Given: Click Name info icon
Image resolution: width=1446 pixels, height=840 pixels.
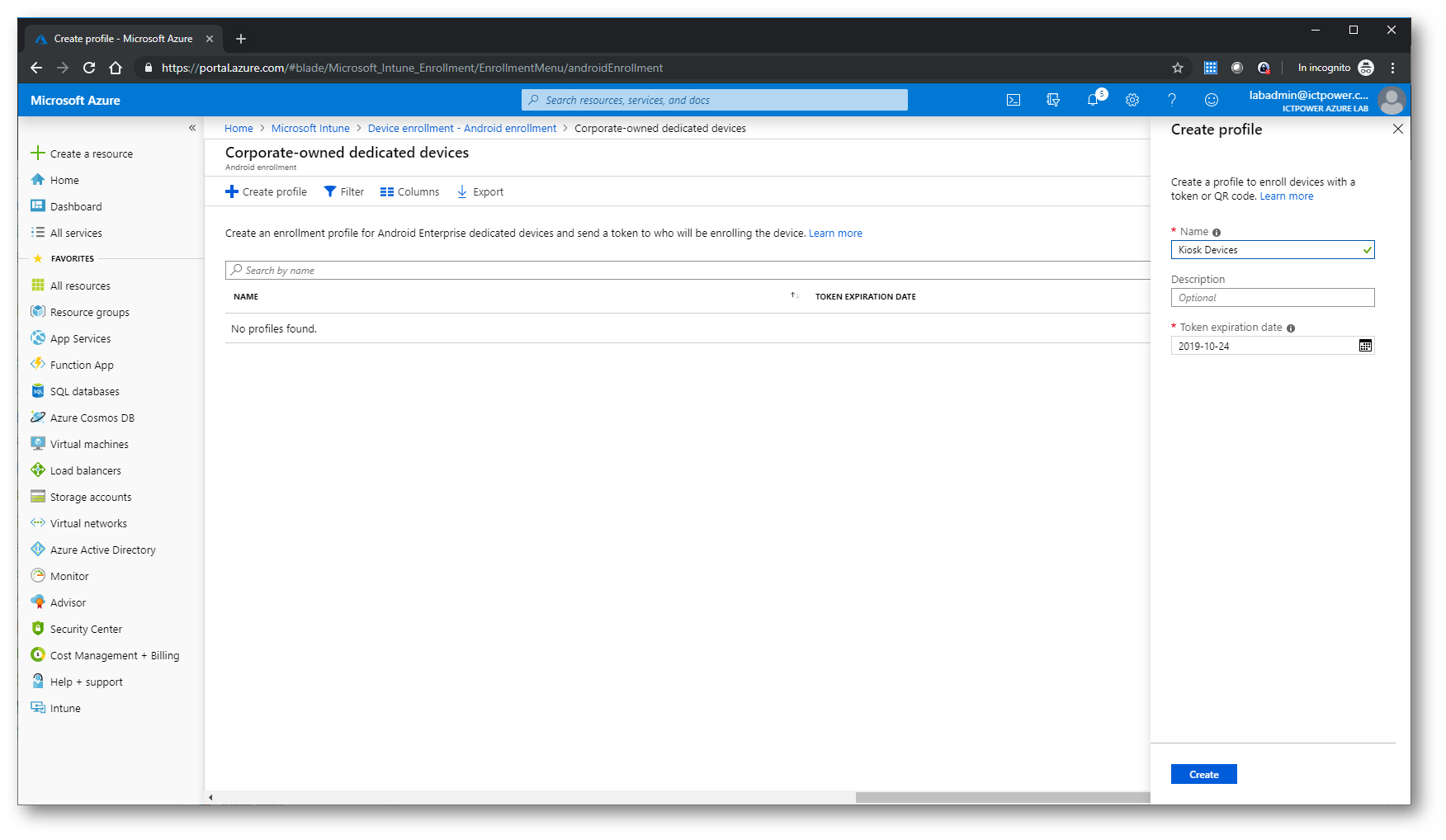Looking at the screenshot, I should point(1217,233).
